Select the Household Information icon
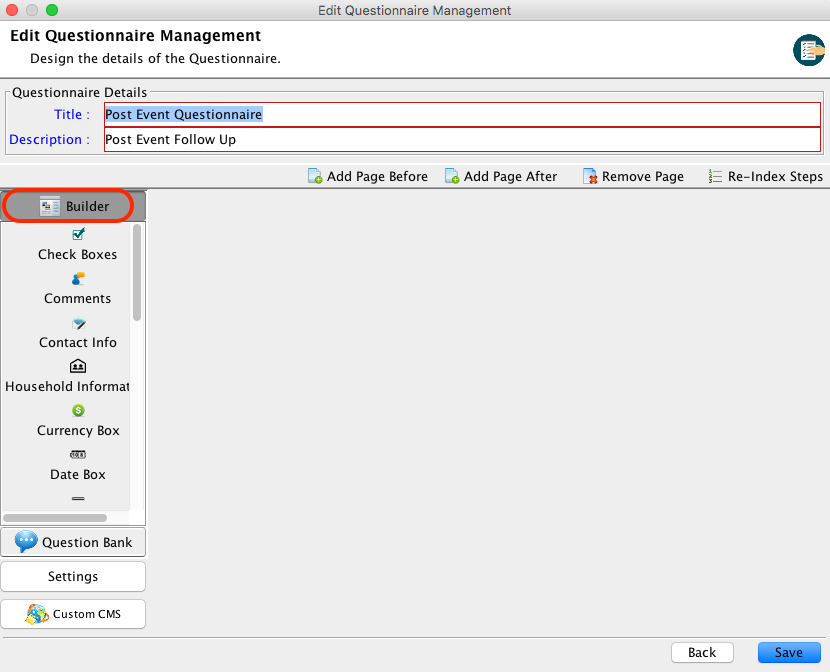 [x=78, y=366]
